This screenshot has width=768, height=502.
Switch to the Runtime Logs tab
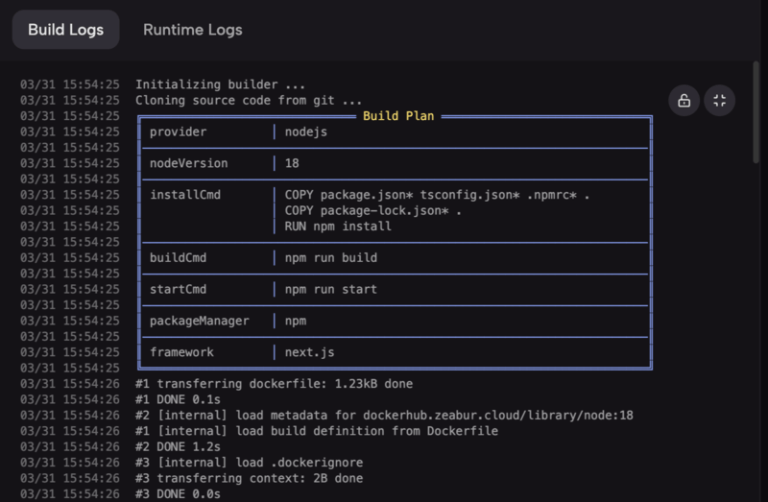[x=192, y=29]
